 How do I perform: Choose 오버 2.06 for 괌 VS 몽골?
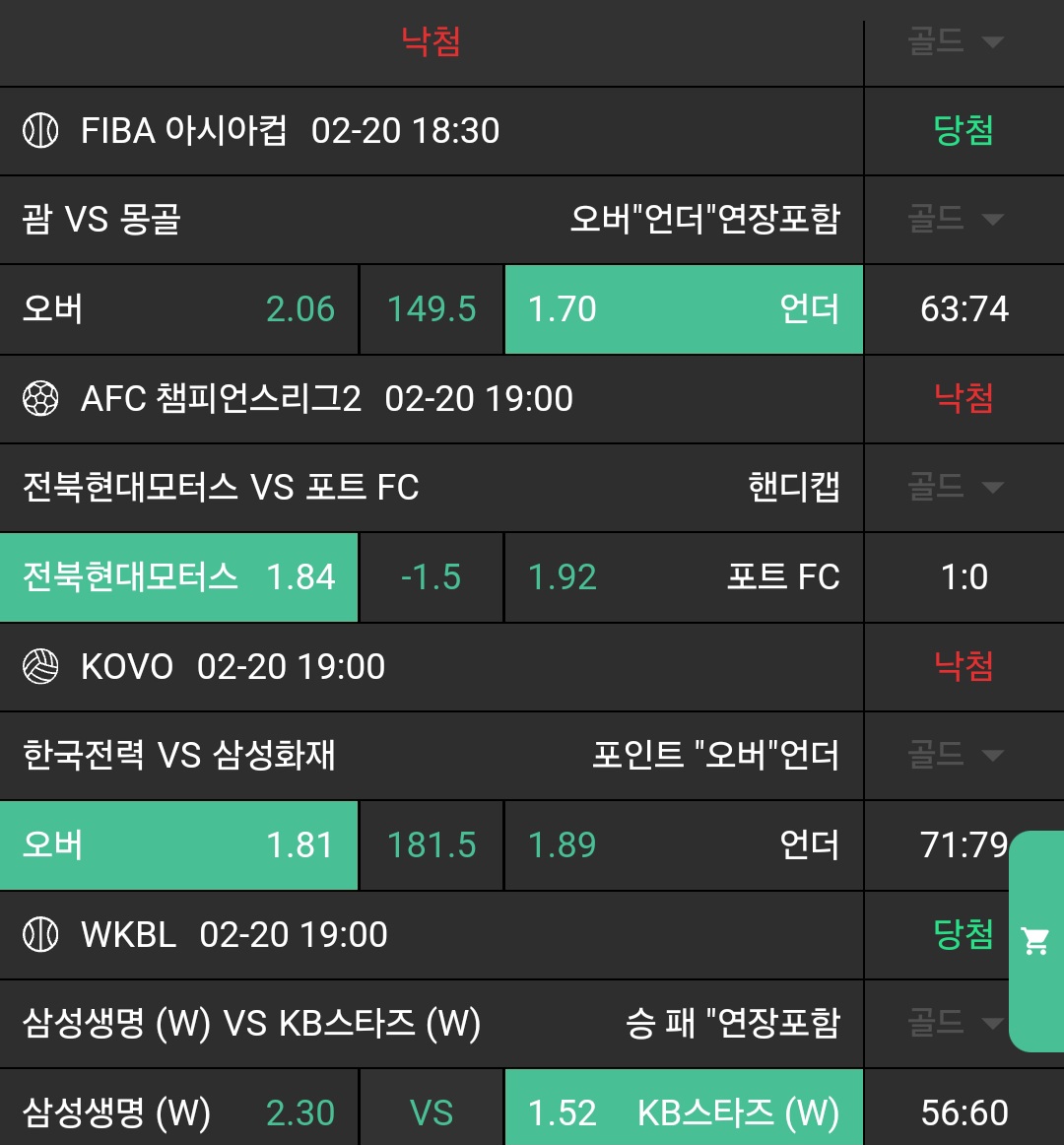coord(178,309)
